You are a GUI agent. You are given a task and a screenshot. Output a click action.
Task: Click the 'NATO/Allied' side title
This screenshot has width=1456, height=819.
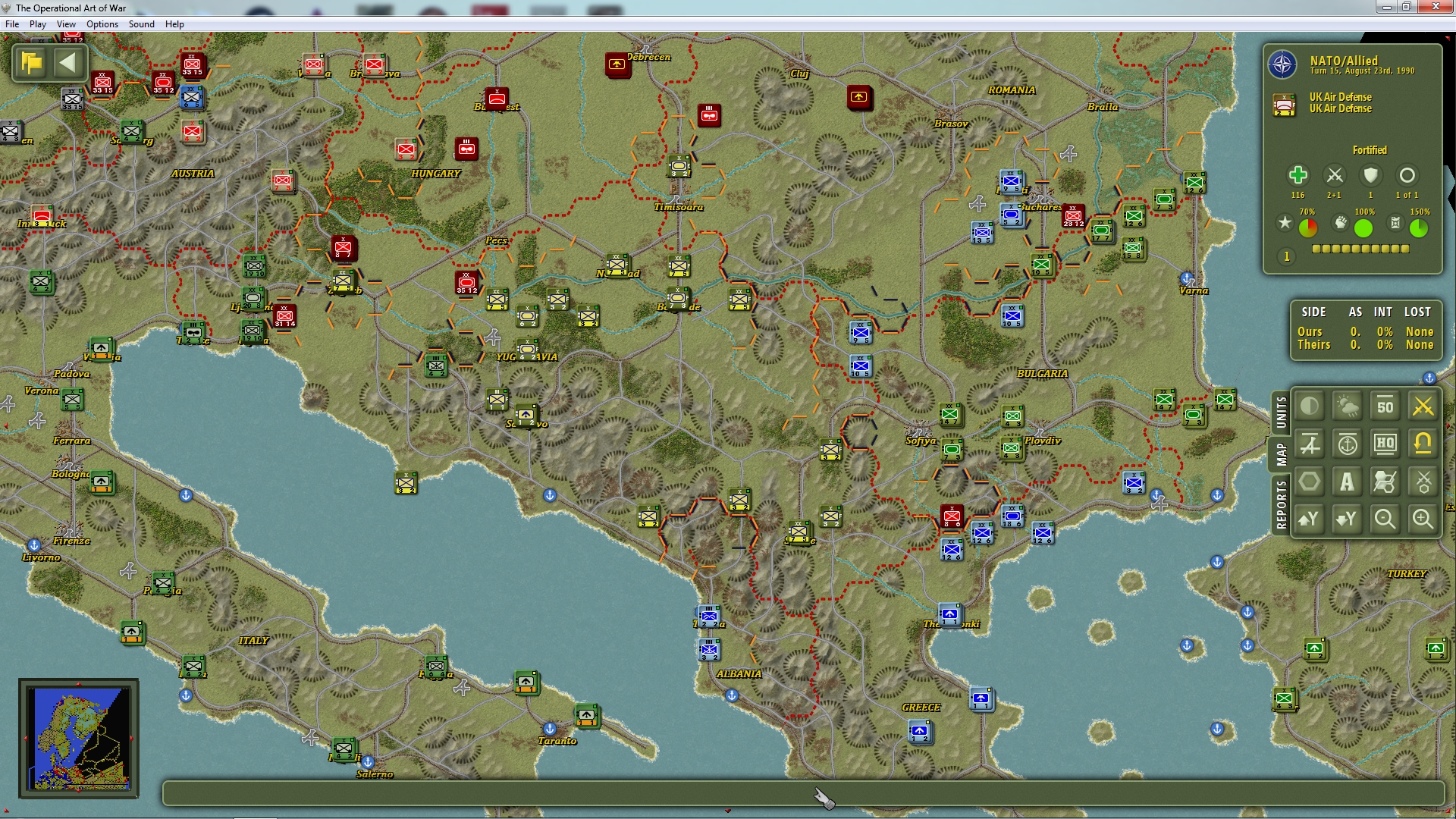(1344, 61)
